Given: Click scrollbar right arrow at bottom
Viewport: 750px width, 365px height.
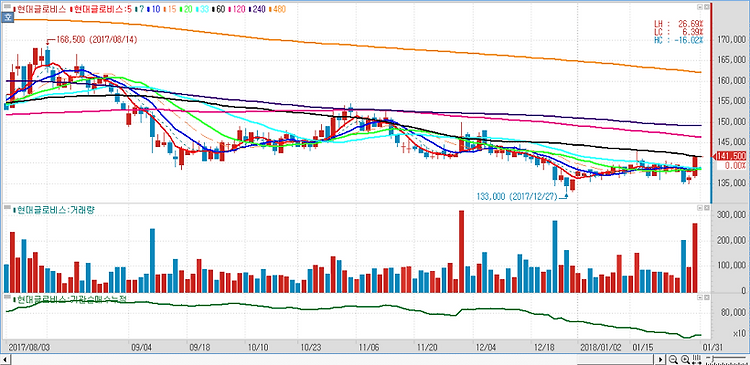Looking at the screenshot, I should click(661, 359).
